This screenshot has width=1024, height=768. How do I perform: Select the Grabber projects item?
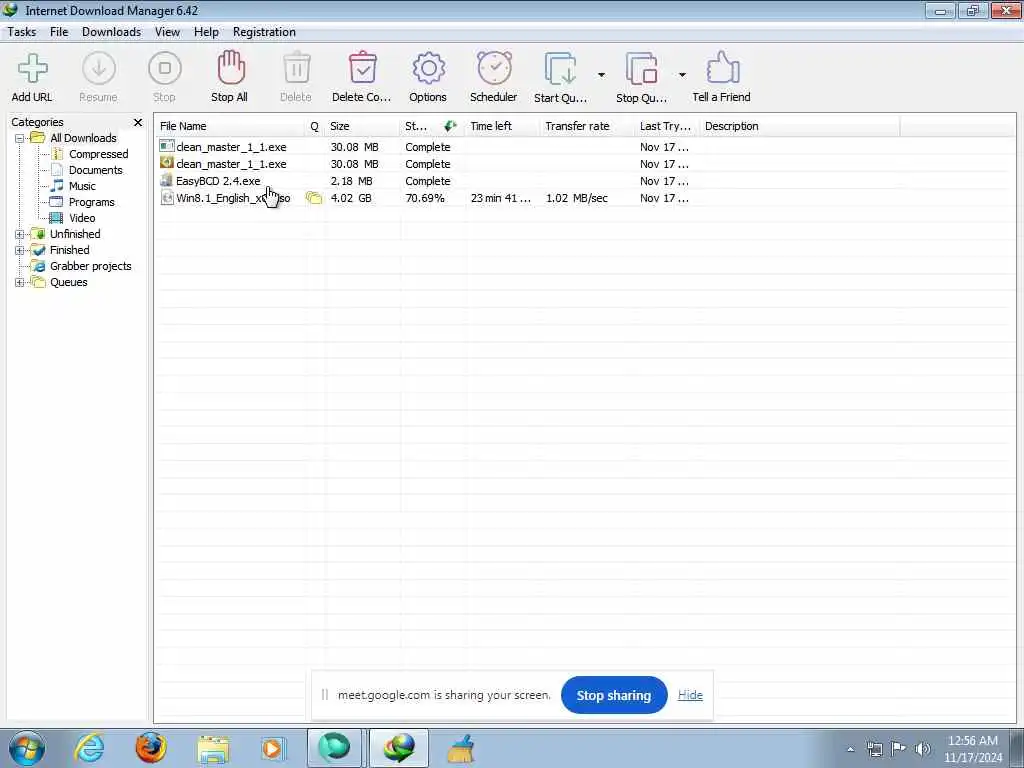coord(90,266)
